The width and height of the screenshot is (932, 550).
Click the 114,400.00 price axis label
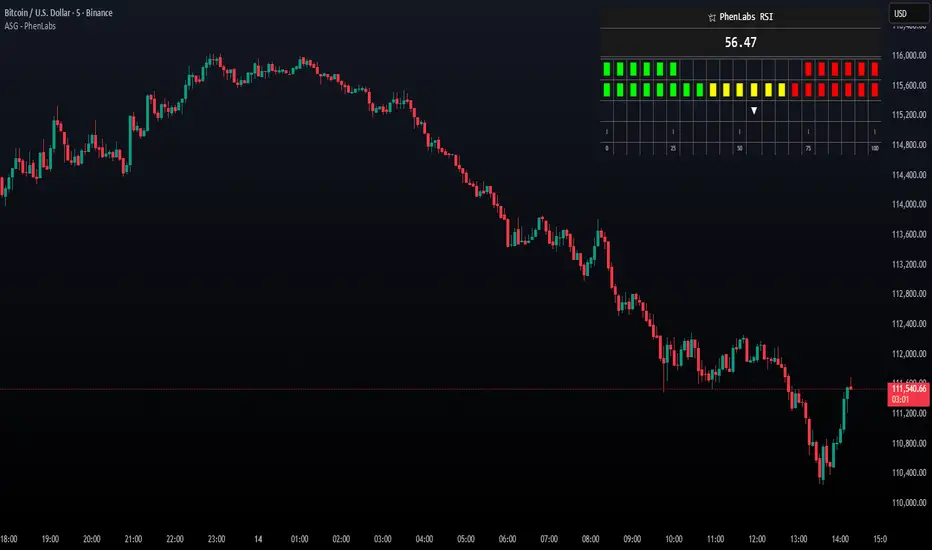tap(909, 175)
